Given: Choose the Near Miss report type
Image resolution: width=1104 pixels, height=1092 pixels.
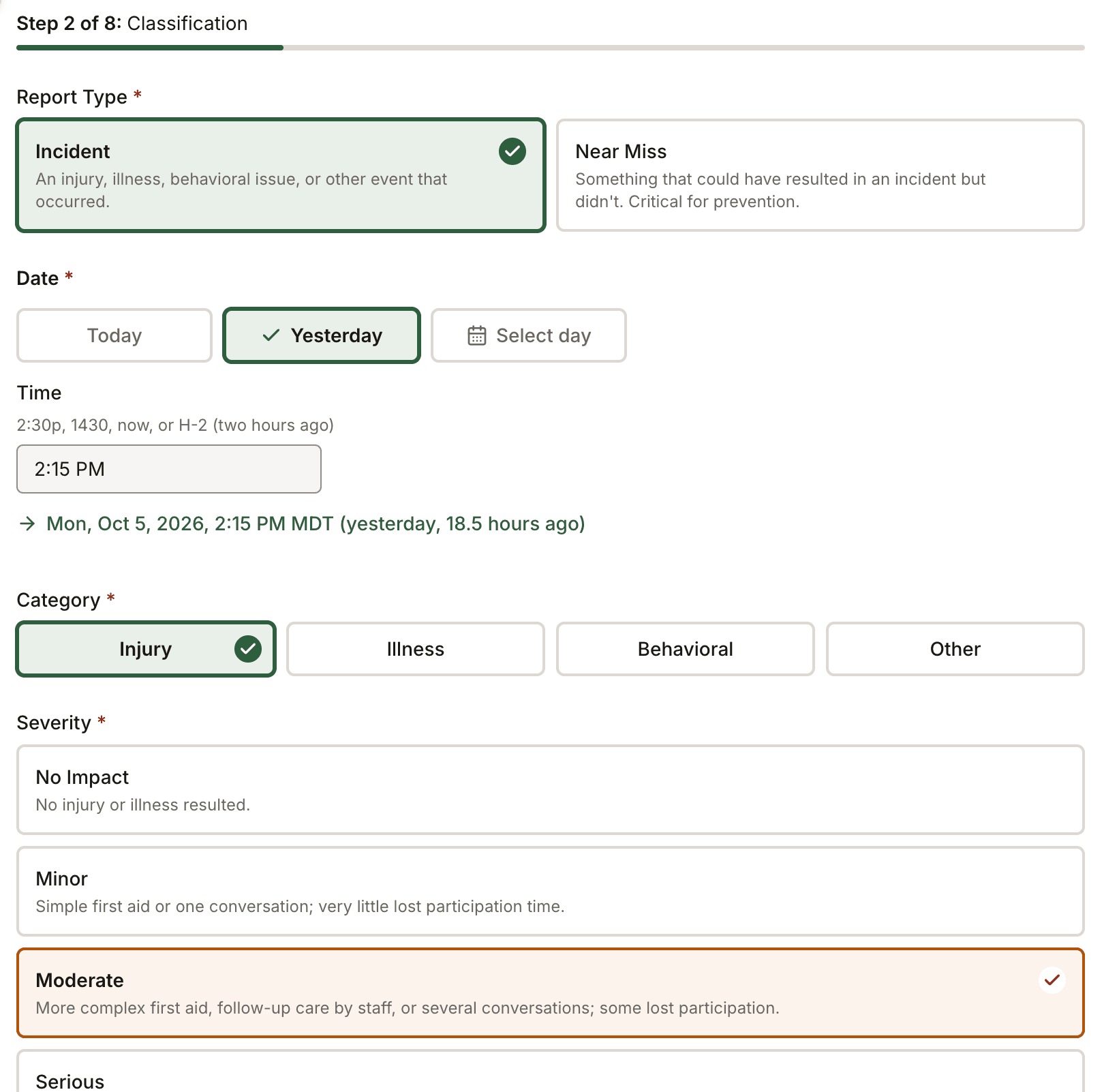Looking at the screenshot, I should tap(820, 175).
